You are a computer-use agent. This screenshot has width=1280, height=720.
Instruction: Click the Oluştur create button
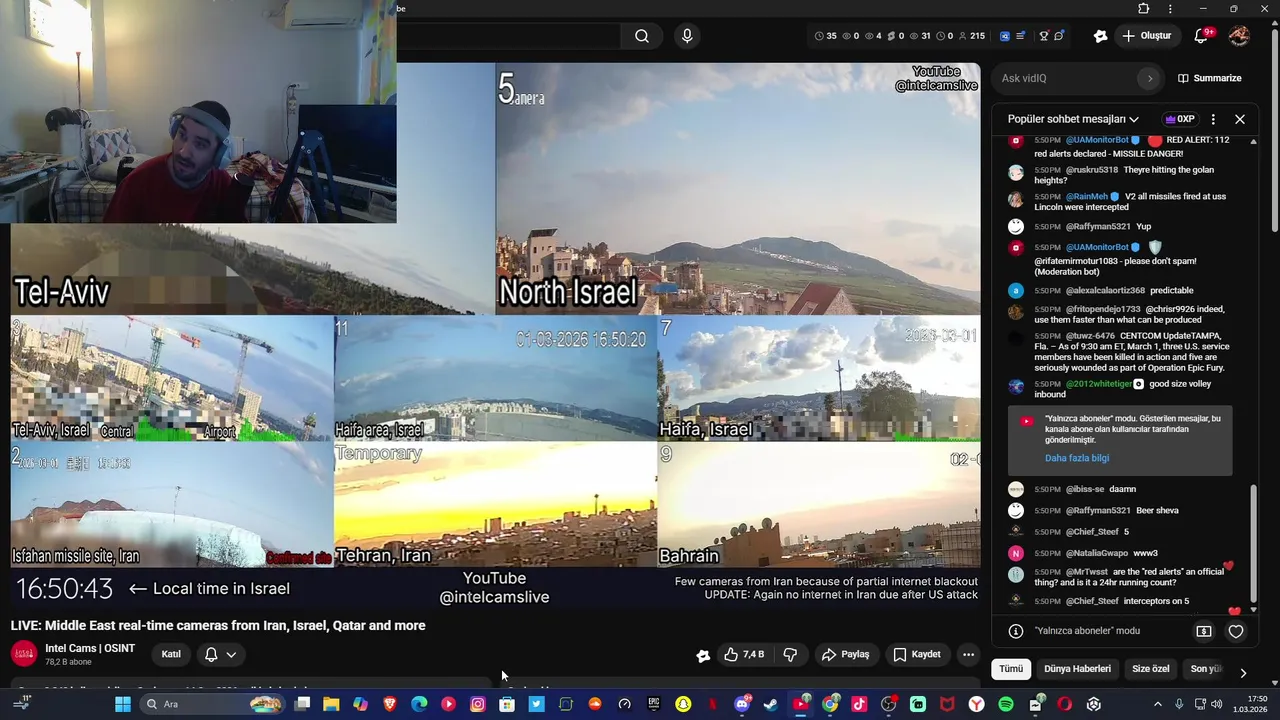[x=1146, y=36]
